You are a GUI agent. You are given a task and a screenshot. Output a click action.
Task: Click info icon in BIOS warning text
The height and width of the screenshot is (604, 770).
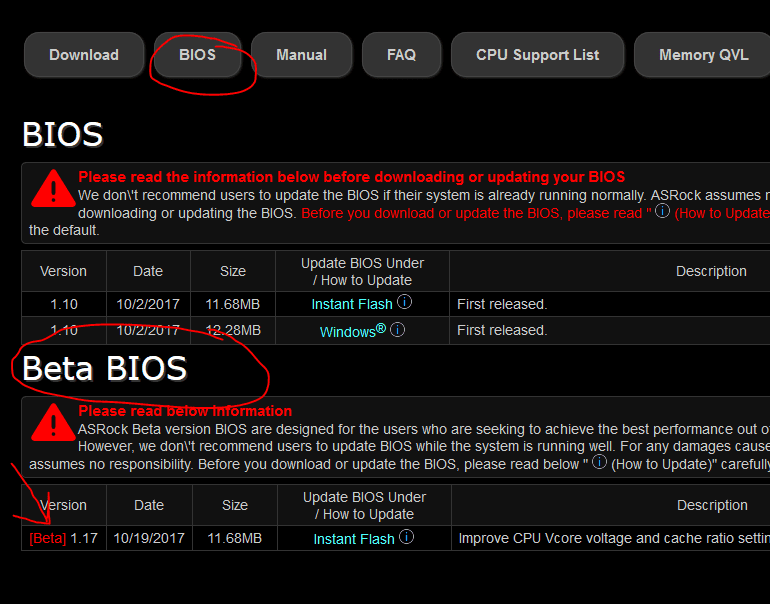662,211
